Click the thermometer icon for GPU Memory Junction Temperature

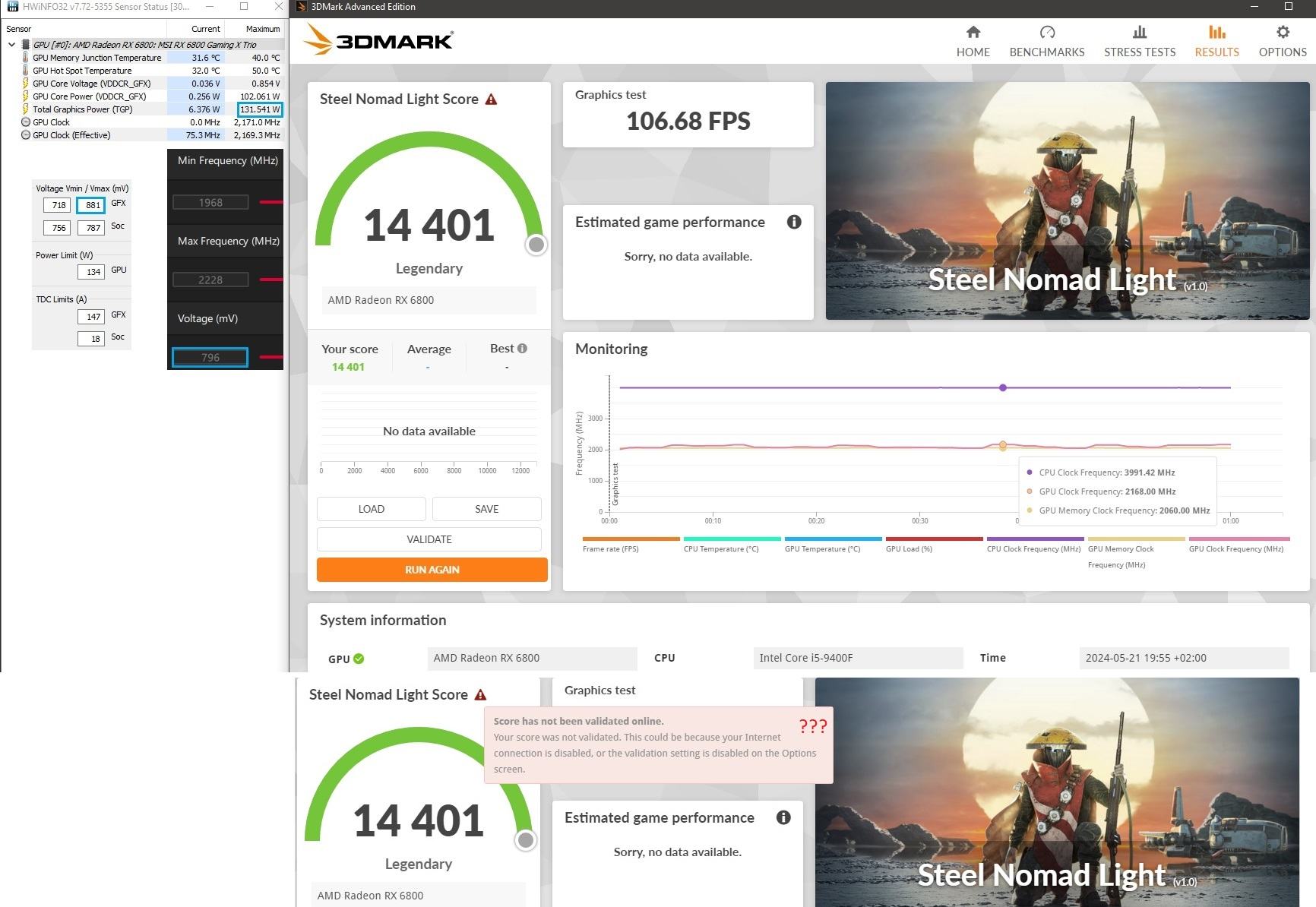pos(25,58)
